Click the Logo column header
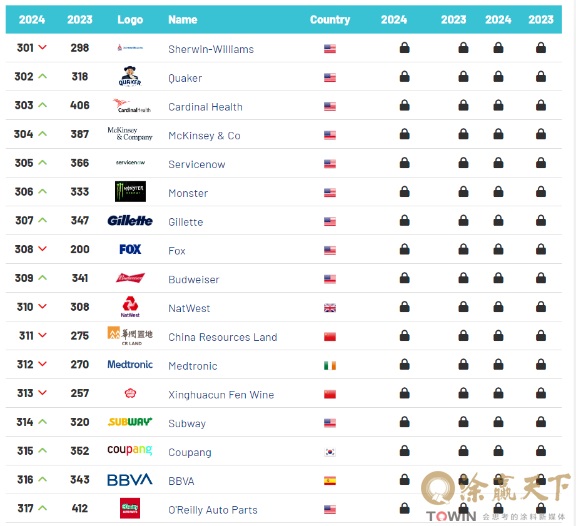Screen dimensions: 576x526 [x=130, y=19]
